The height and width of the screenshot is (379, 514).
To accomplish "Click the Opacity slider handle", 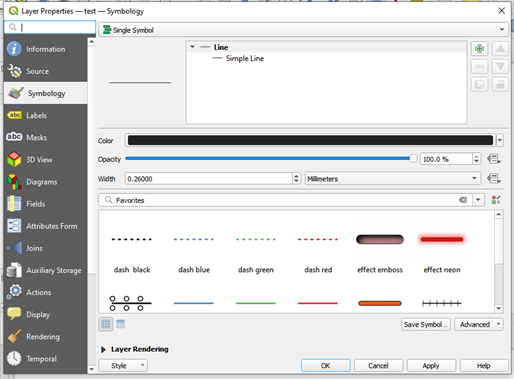I will pos(413,159).
